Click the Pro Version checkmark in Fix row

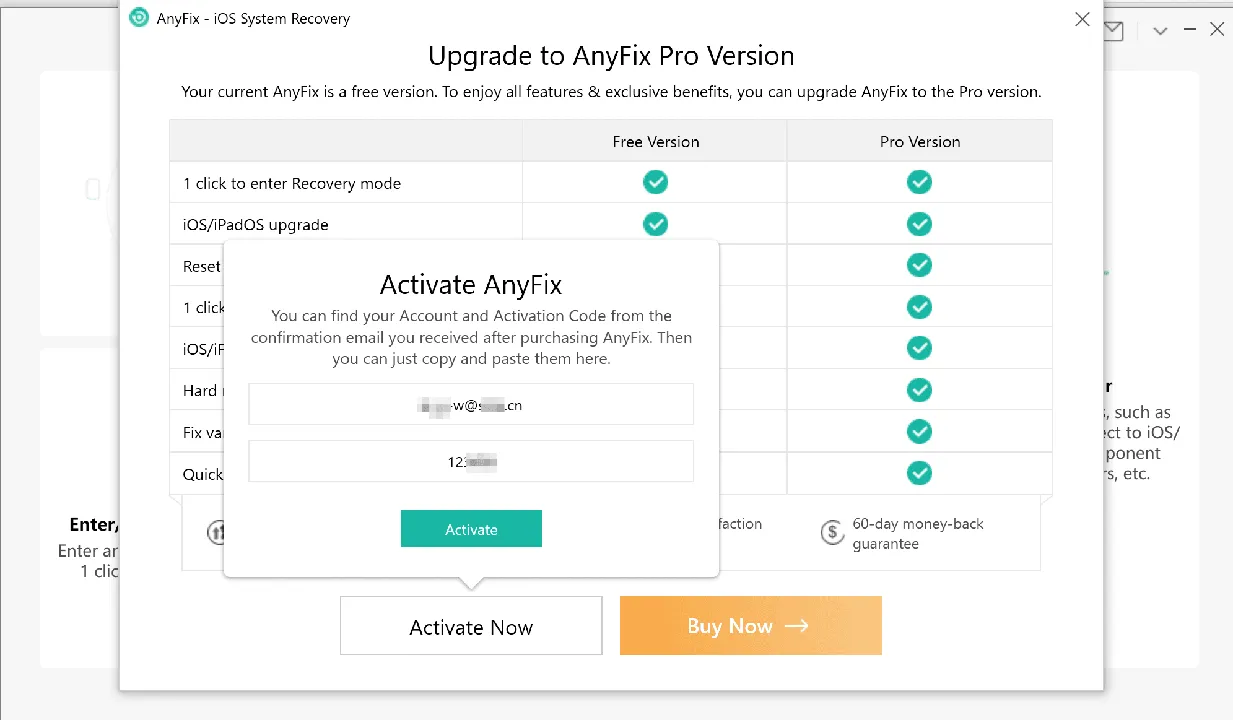(919, 431)
